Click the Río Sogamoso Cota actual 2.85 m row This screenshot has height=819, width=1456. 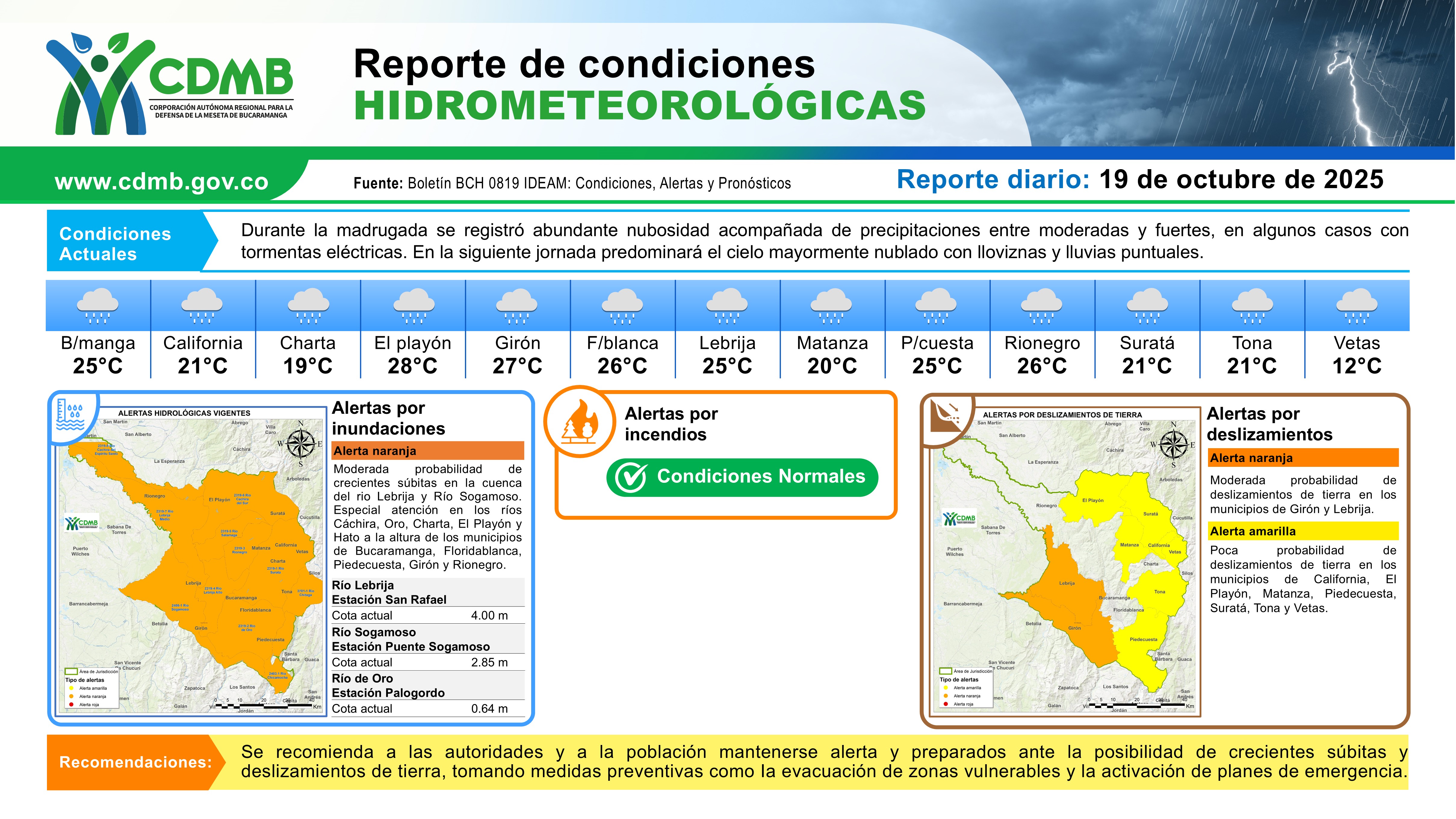(x=428, y=662)
